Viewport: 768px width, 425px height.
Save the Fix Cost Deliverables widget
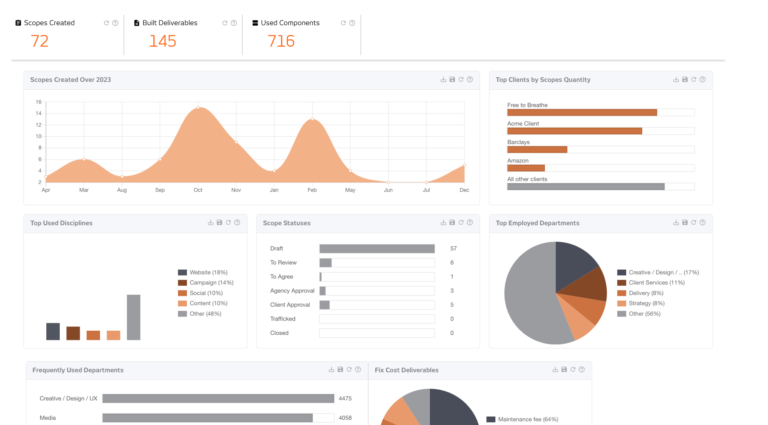coord(564,370)
